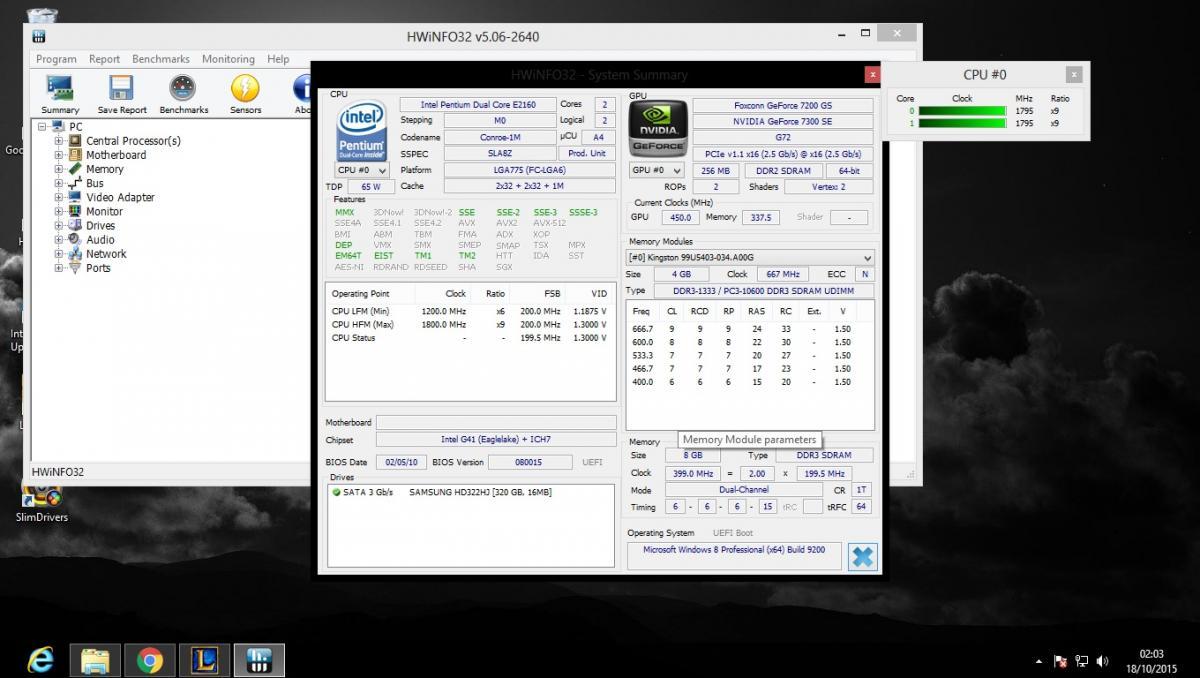This screenshot has width=1200, height=678.
Task: Select the Ports icon in the tree
Action: tap(75, 268)
